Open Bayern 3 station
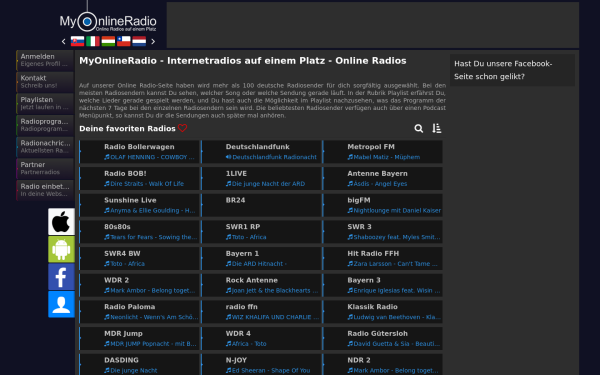This screenshot has height=375, width=600. [x=383, y=285]
